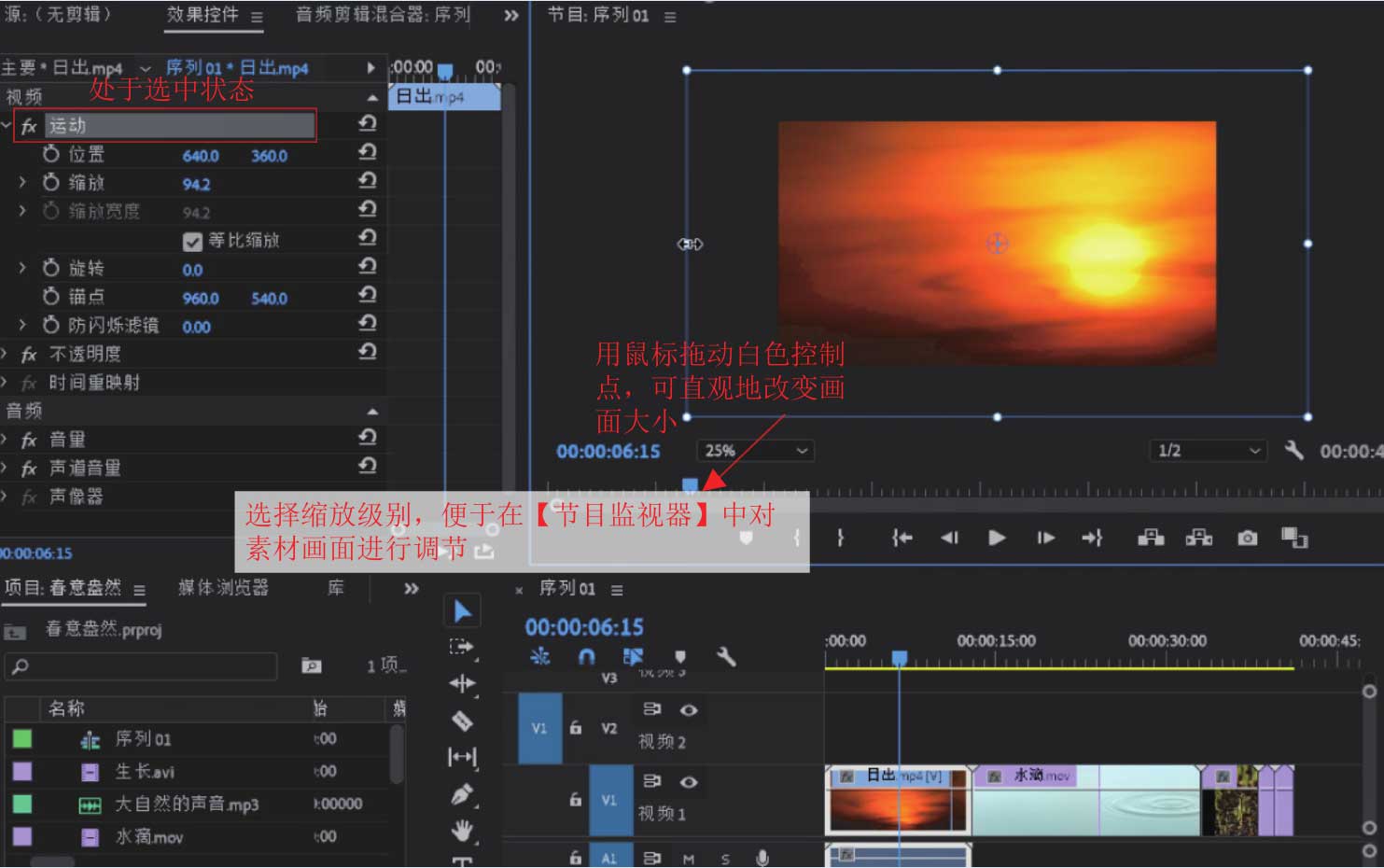Screen dimensions: 1384x868
Task: Switch to the 音频剪辑混合器 tab
Action: click(x=383, y=15)
